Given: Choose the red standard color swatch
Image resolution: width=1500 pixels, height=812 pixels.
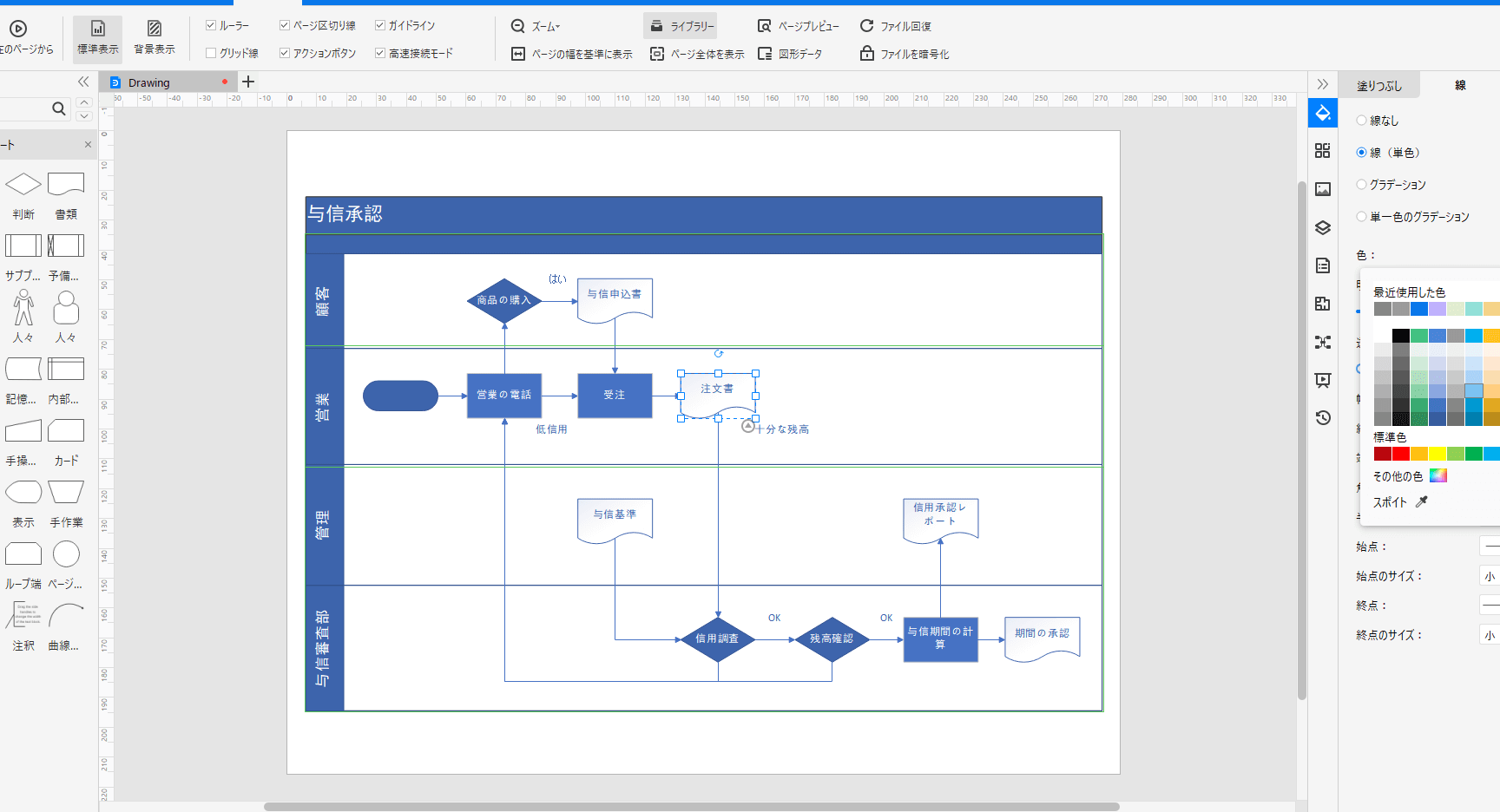Looking at the screenshot, I should pyautogui.click(x=1400, y=454).
